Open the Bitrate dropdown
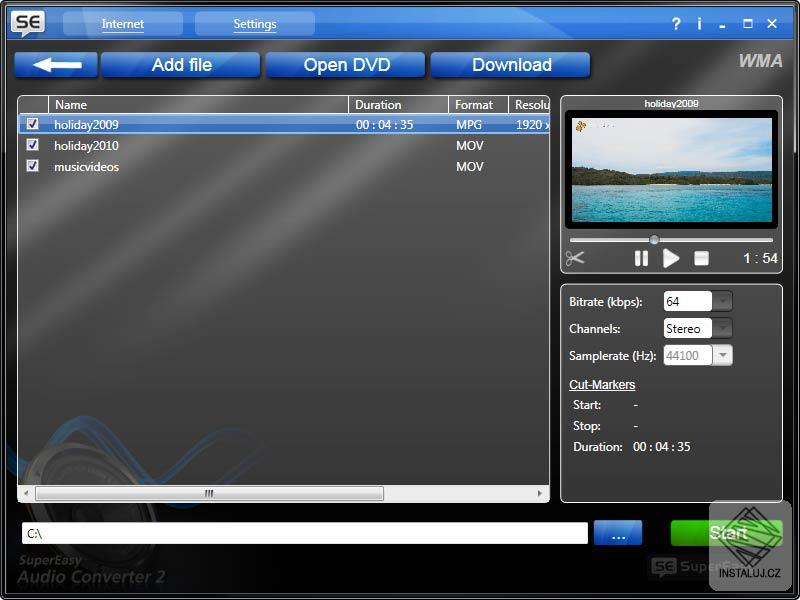 tap(722, 300)
